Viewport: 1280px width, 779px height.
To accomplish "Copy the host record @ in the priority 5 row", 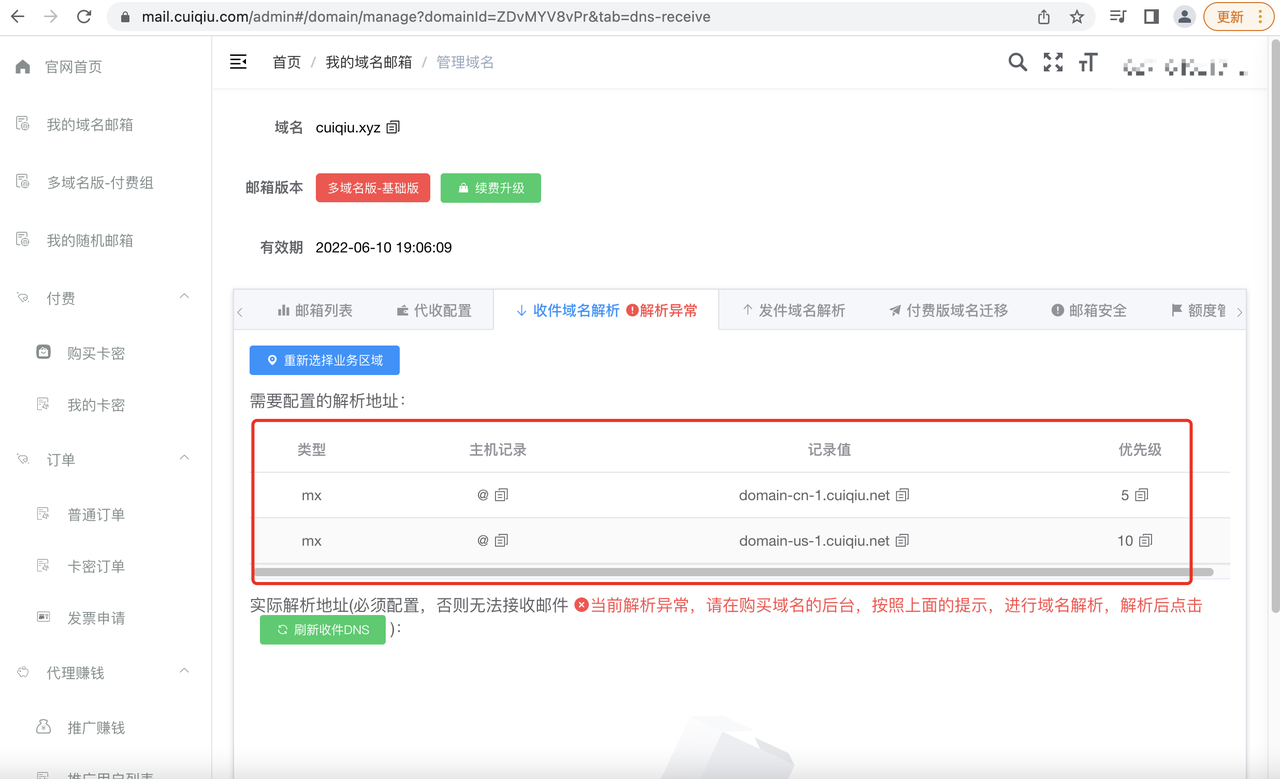I will click(x=502, y=495).
